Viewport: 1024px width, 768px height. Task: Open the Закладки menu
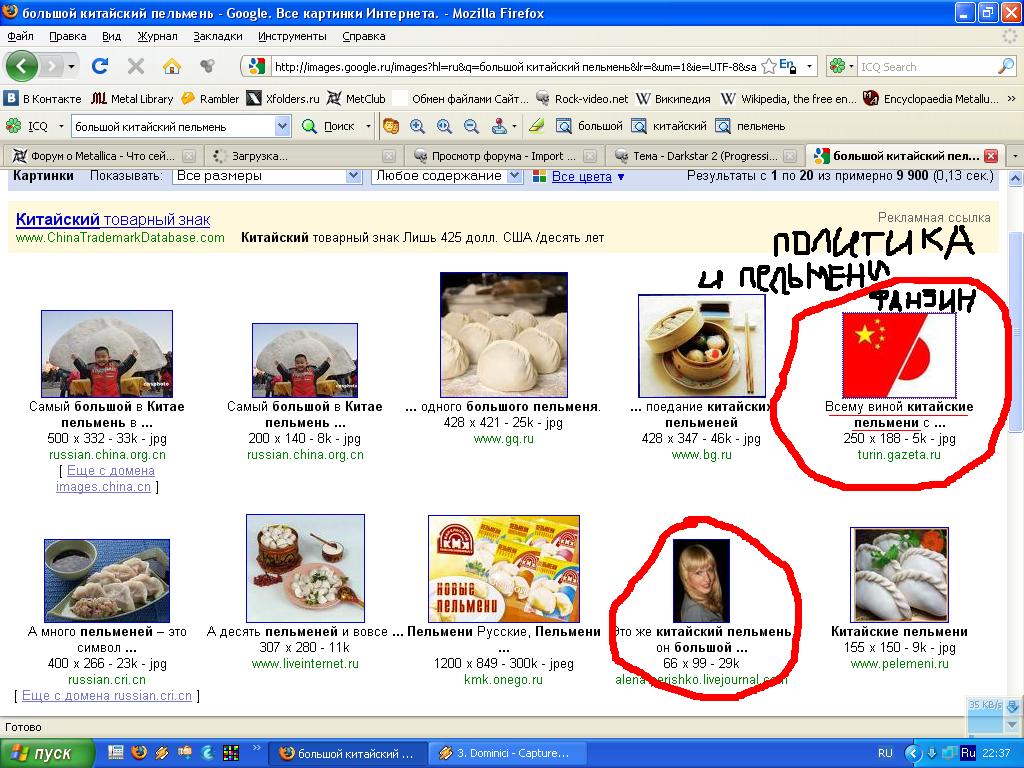pos(217,36)
